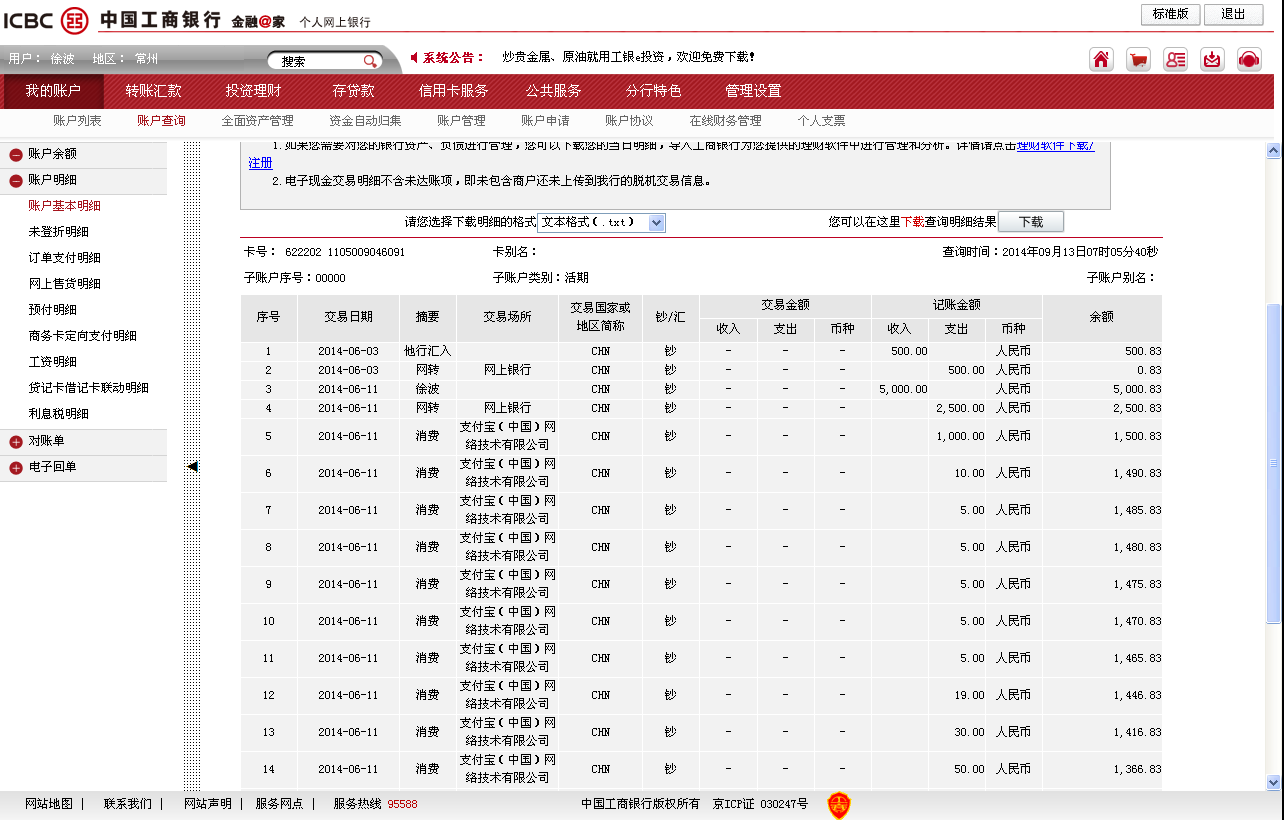Viewport: 1284px width, 820px height.
Task: Open the shopping cart icon
Action: point(1138,59)
